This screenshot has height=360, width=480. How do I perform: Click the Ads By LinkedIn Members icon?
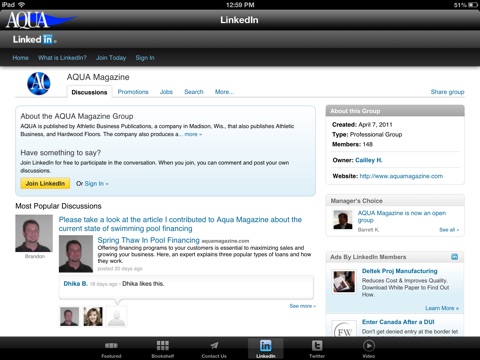point(454,257)
